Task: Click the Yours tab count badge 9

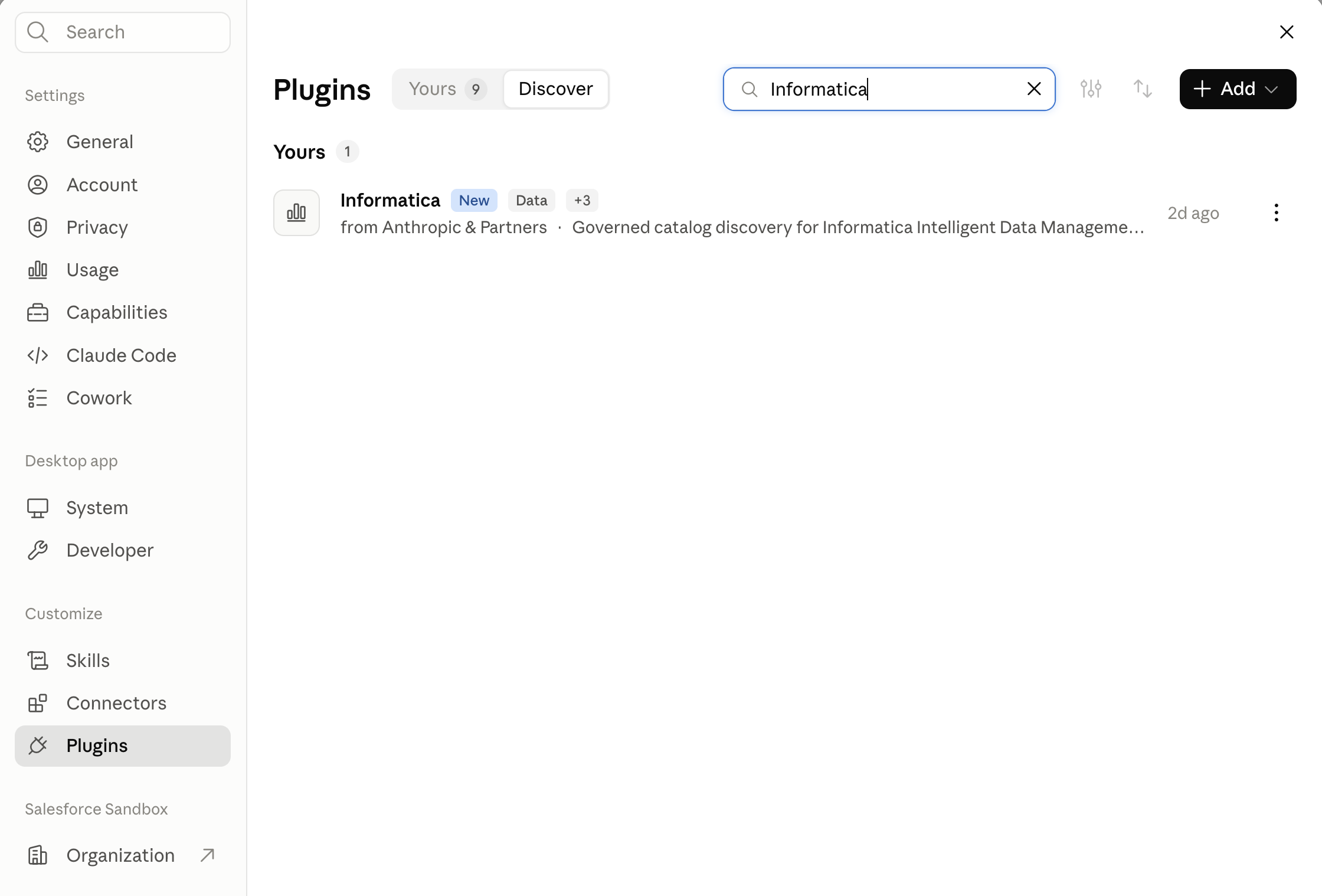Action: click(476, 89)
